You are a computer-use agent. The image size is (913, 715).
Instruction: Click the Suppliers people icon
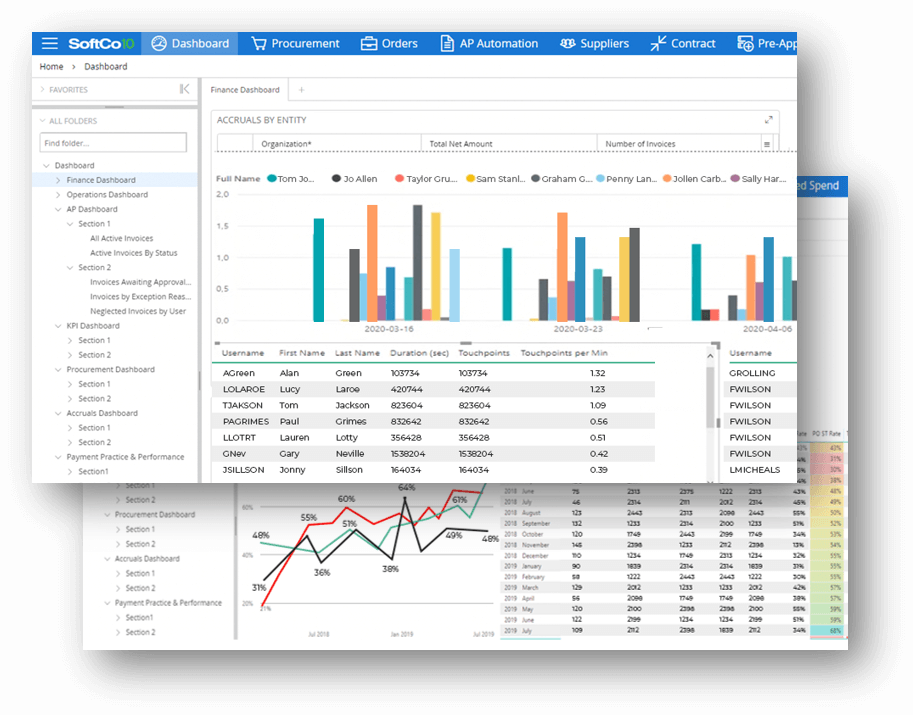pyautogui.click(x=568, y=43)
